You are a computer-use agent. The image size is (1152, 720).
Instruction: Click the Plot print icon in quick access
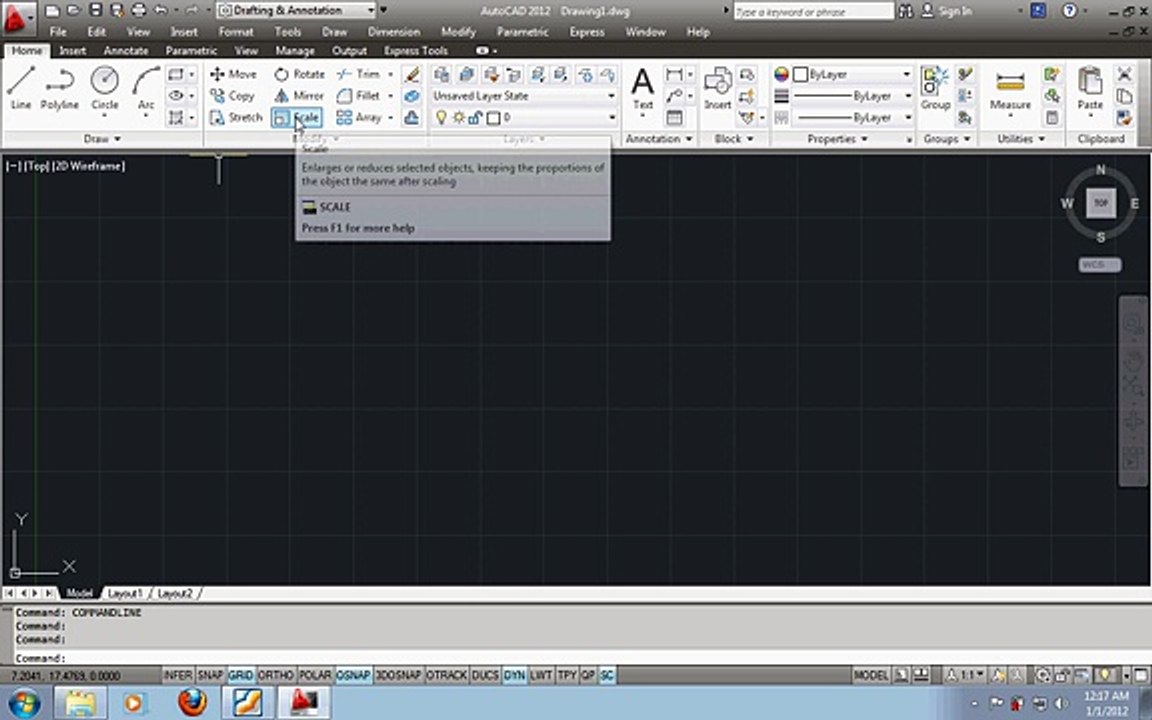(x=138, y=11)
